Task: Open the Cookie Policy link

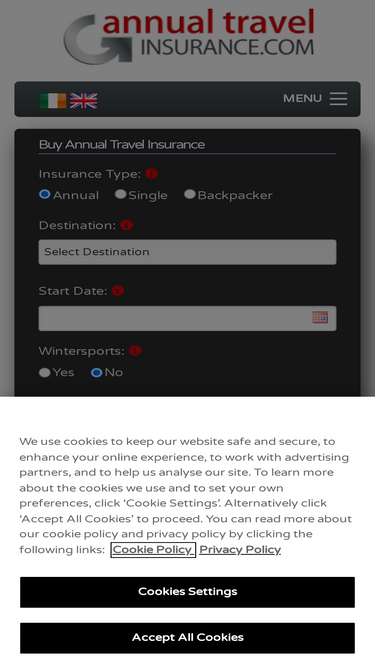Action: [153, 550]
